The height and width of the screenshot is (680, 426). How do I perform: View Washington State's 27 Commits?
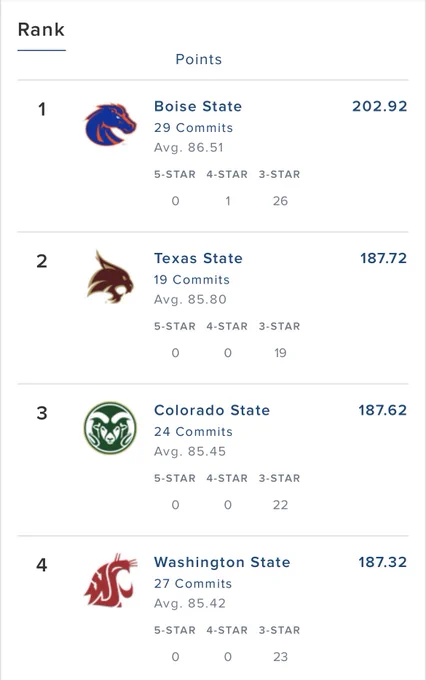[193, 584]
